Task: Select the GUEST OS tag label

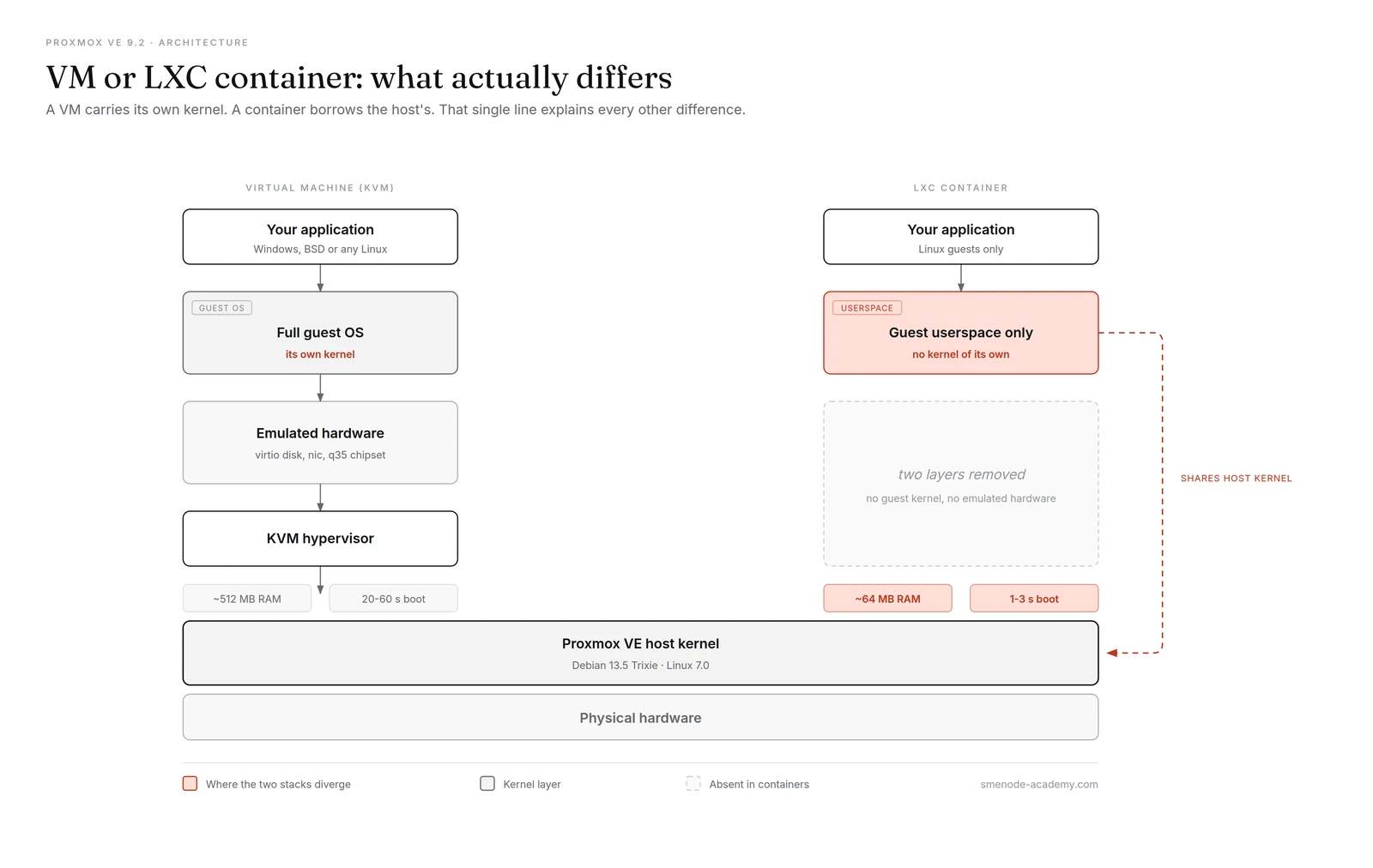Action: 221,308
